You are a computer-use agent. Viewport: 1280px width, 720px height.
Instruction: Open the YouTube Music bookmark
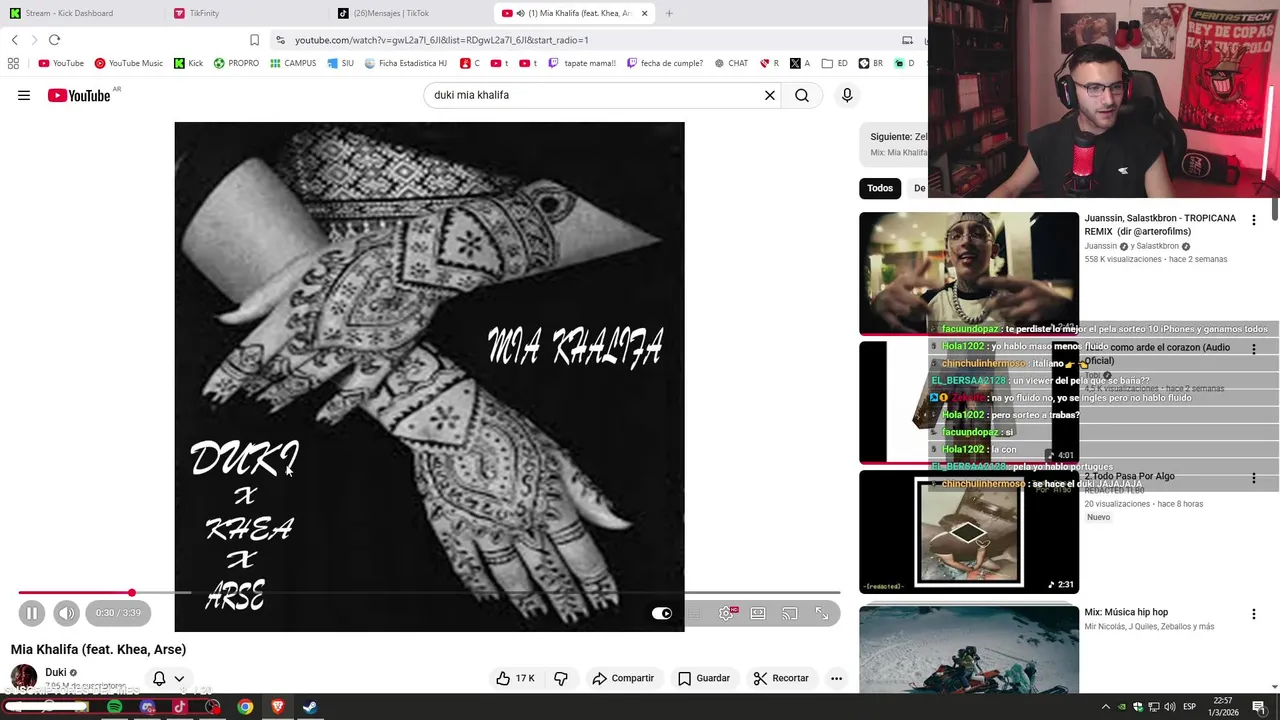[128, 63]
